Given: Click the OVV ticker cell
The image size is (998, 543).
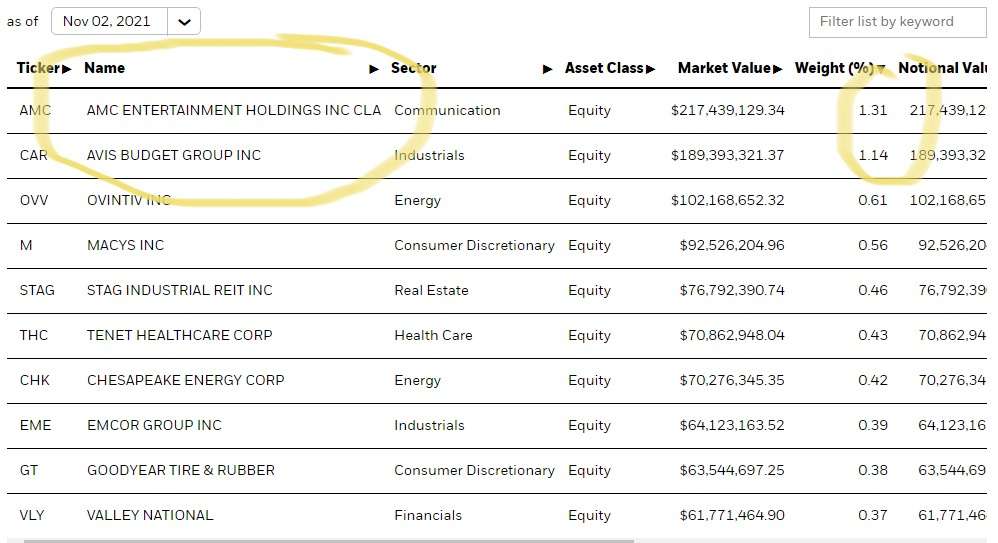Looking at the screenshot, I should (x=34, y=200).
